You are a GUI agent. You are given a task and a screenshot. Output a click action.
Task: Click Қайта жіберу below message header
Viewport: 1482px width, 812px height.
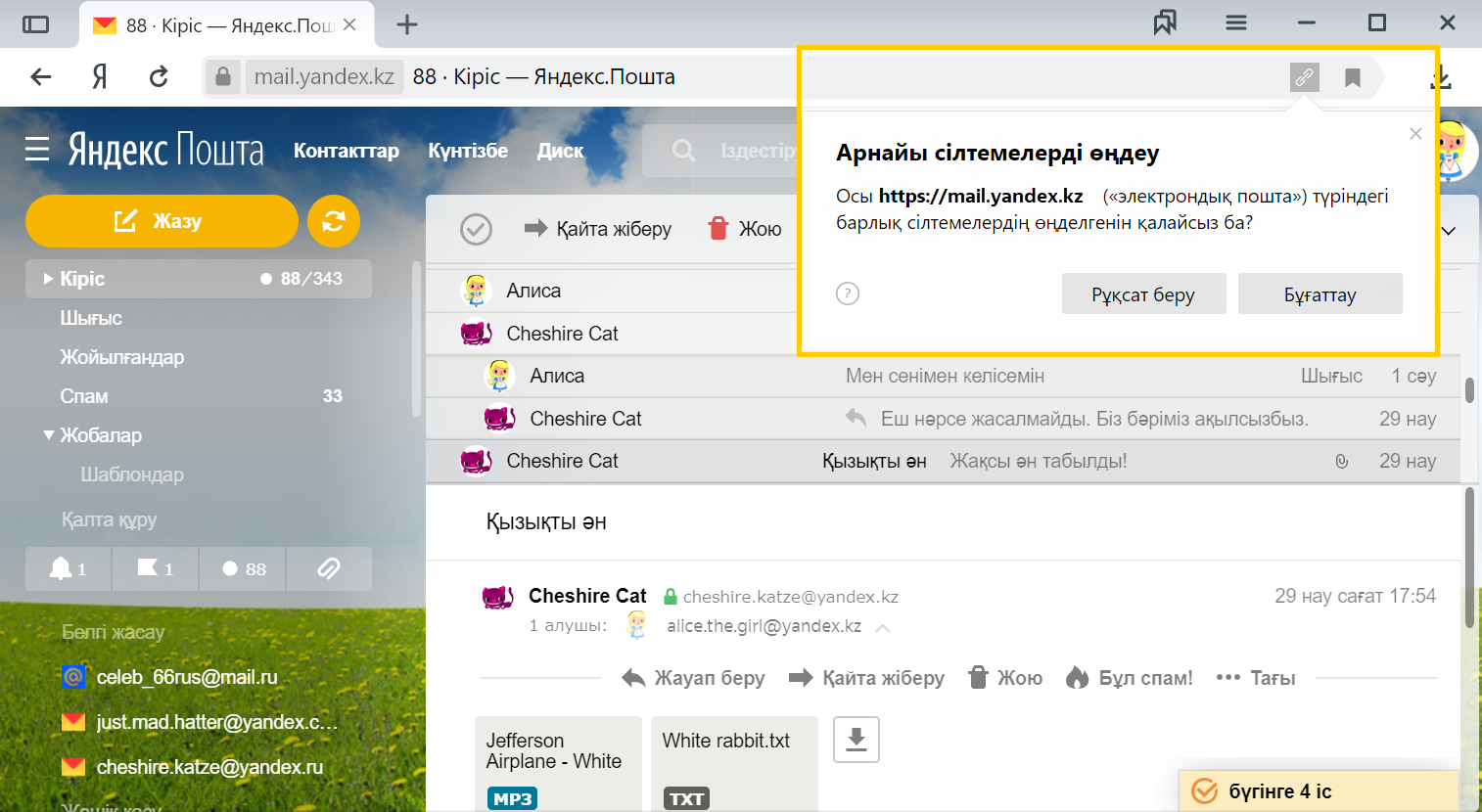(867, 678)
